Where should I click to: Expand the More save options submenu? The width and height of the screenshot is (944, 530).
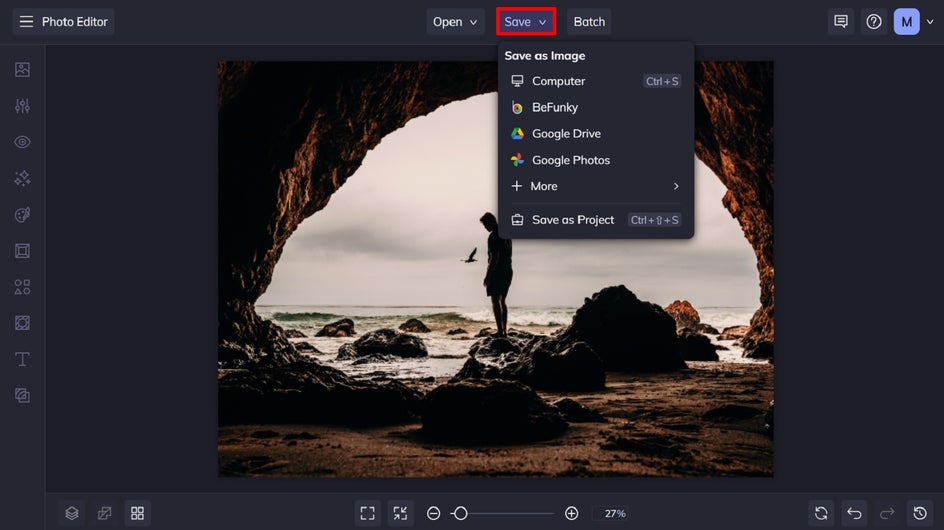coord(595,186)
